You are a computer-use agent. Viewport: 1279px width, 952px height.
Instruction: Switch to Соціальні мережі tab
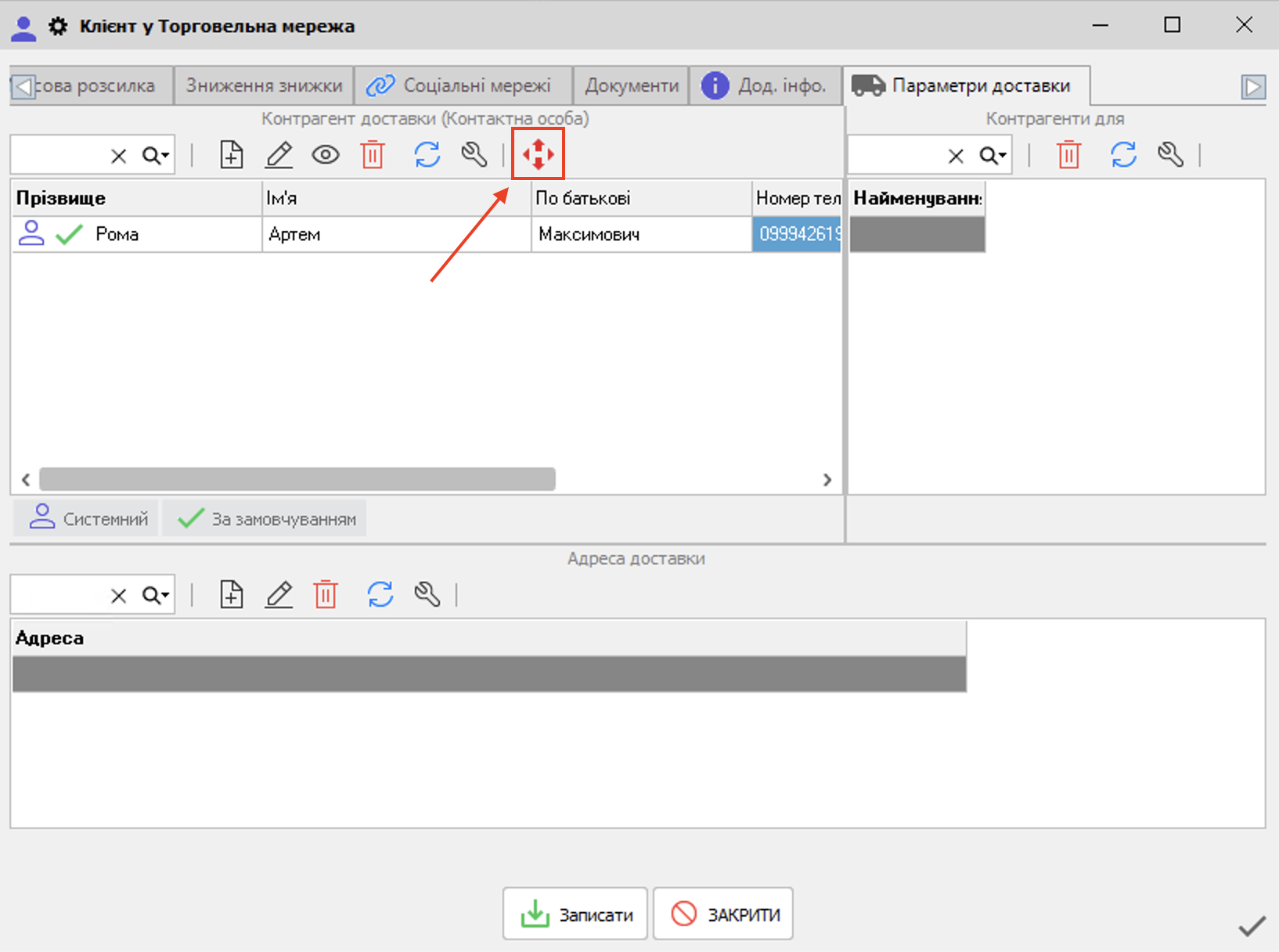tap(462, 85)
